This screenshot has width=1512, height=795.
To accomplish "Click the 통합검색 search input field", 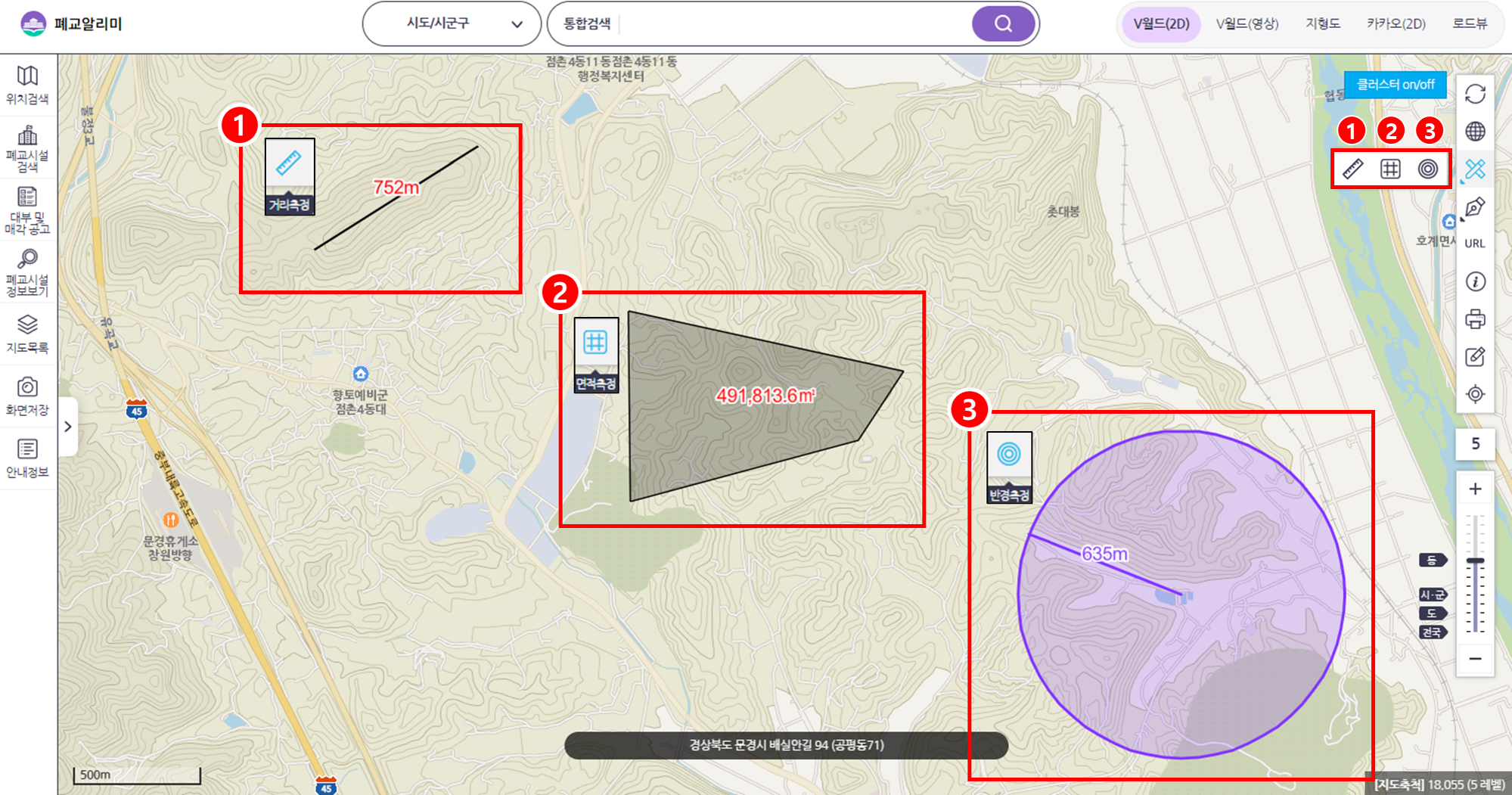I will [x=794, y=24].
